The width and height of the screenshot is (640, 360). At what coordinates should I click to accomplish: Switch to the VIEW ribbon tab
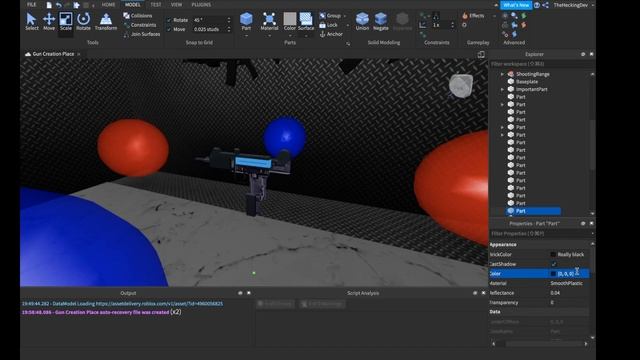(x=176, y=5)
